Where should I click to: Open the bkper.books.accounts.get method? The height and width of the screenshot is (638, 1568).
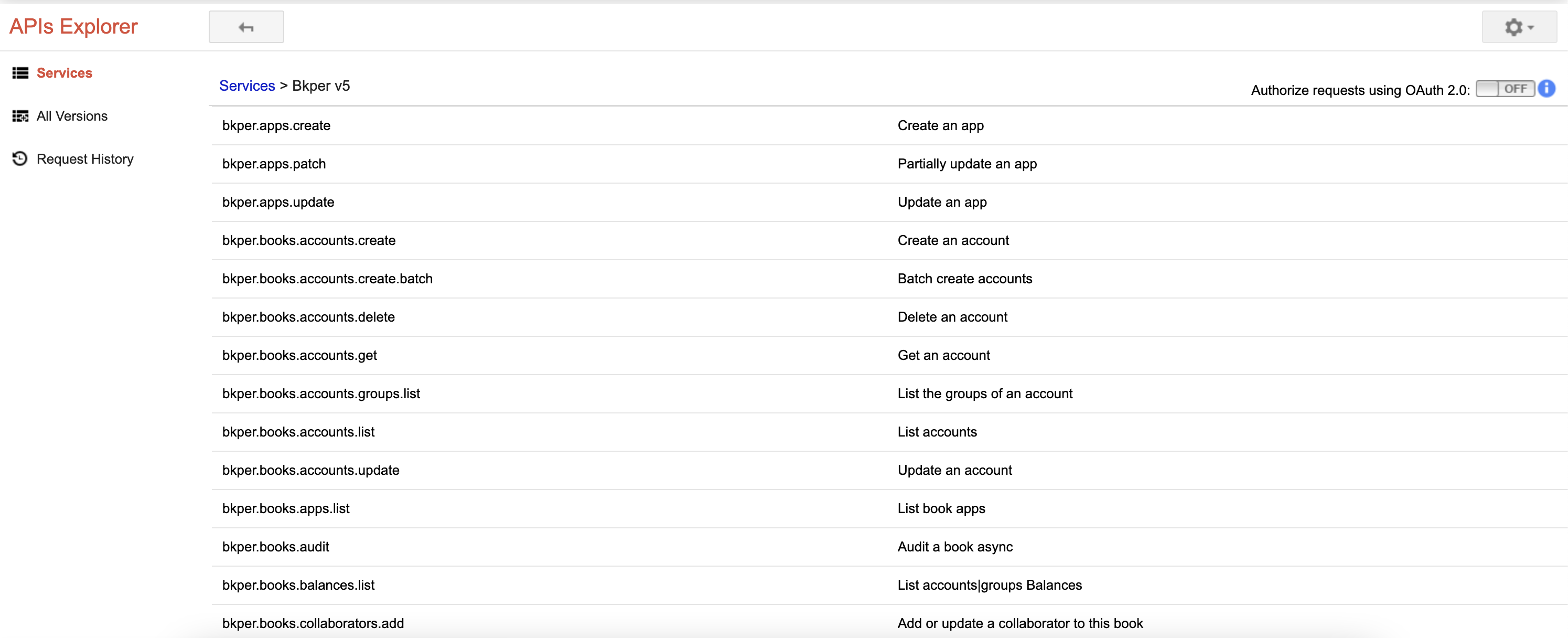click(x=299, y=355)
